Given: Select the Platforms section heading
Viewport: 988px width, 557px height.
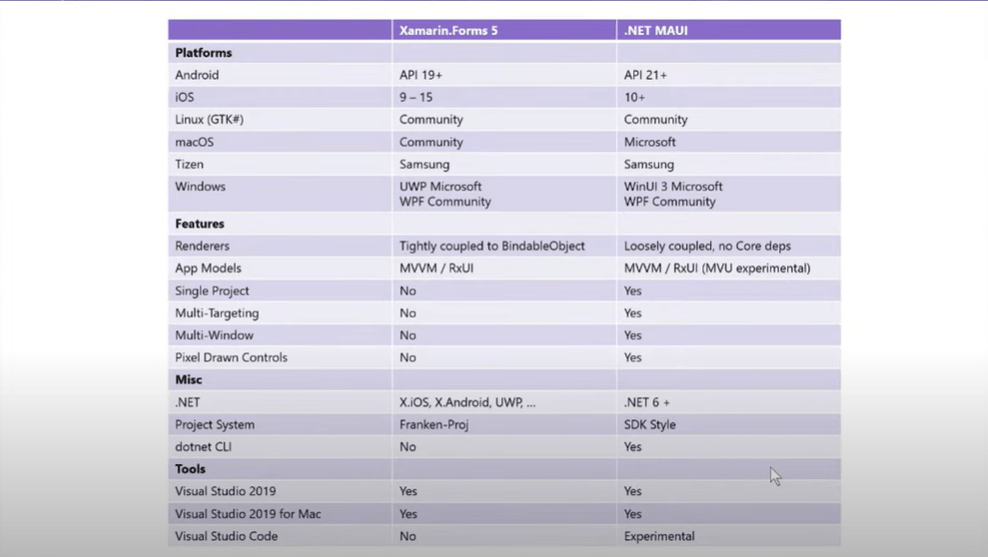Looking at the screenshot, I should [x=203, y=53].
